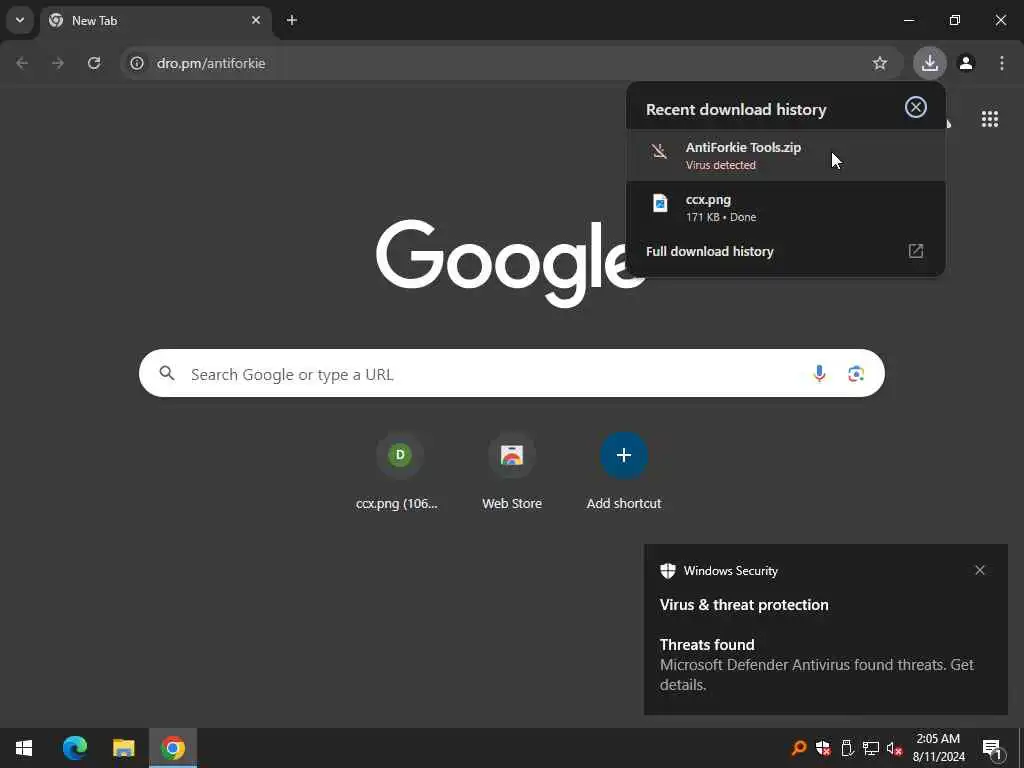Open the Web Store shortcut
Viewport: 1024px width, 768px height.
pyautogui.click(x=511, y=472)
